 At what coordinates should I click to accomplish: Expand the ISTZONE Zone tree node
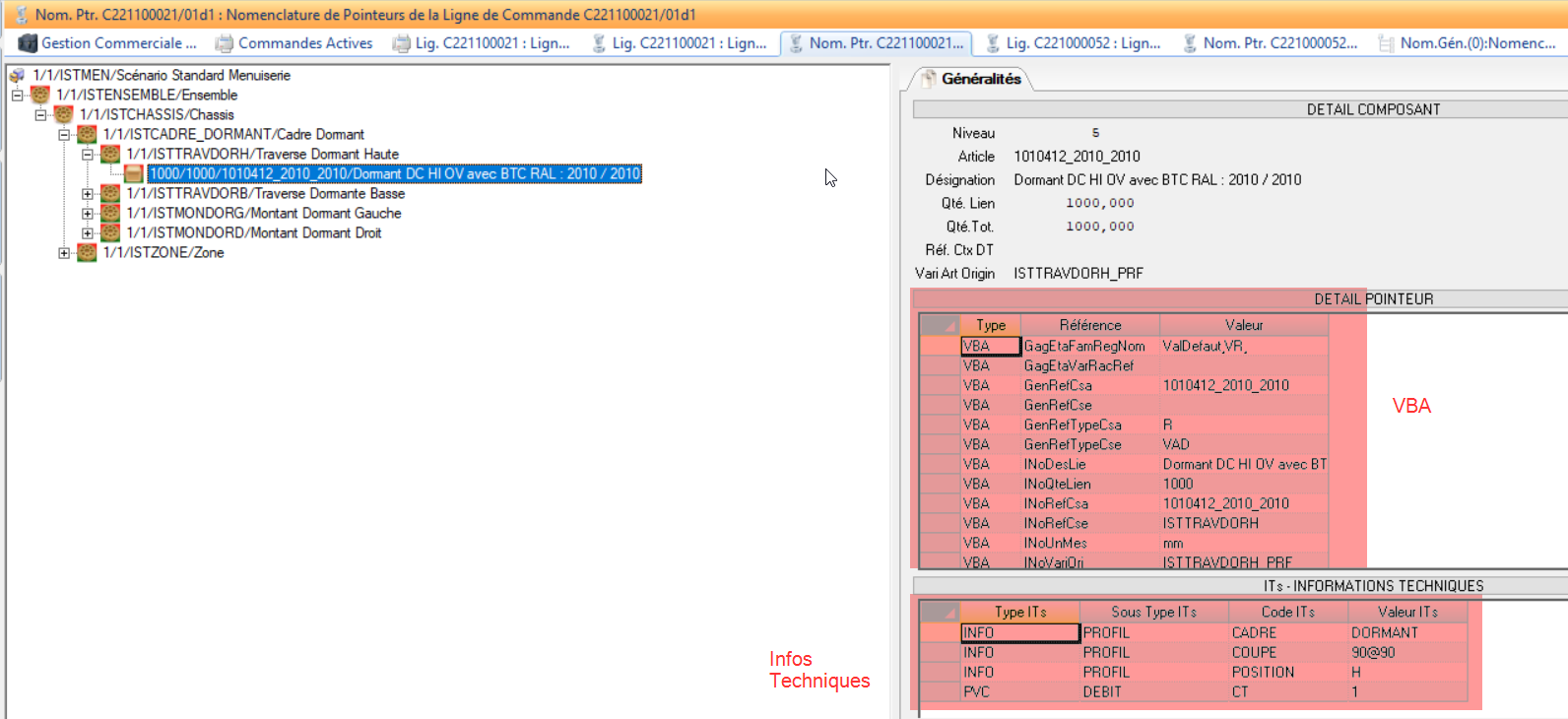pos(64,253)
